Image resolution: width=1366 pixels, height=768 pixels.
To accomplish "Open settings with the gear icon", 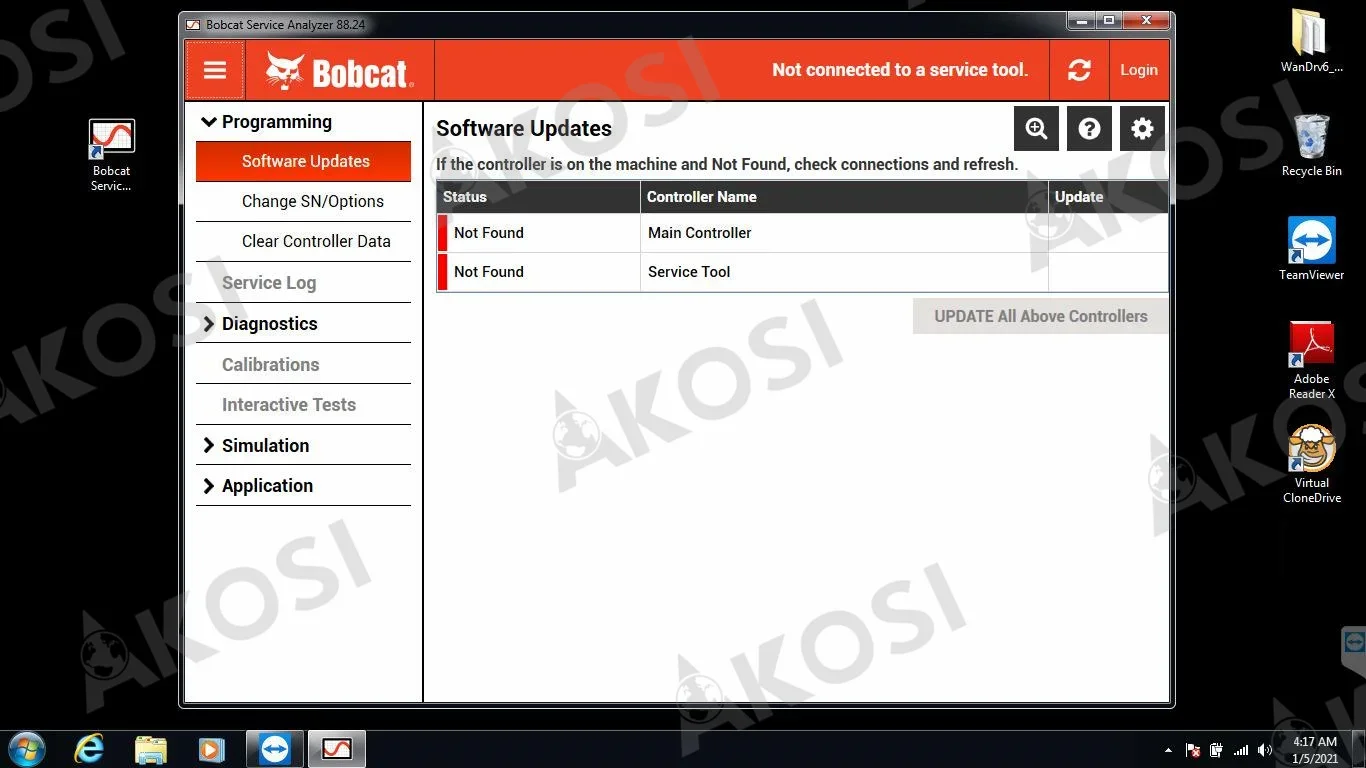I will 1142,128.
